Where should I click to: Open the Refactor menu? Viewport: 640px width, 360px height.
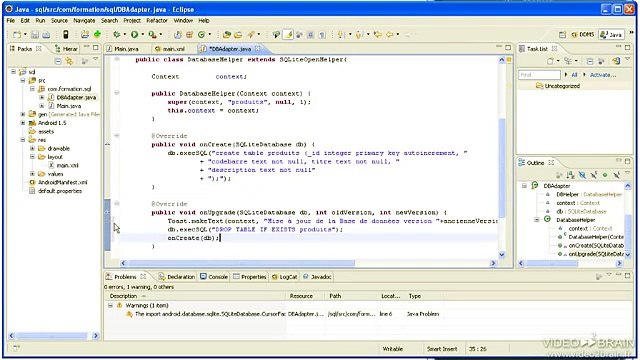coord(157,20)
